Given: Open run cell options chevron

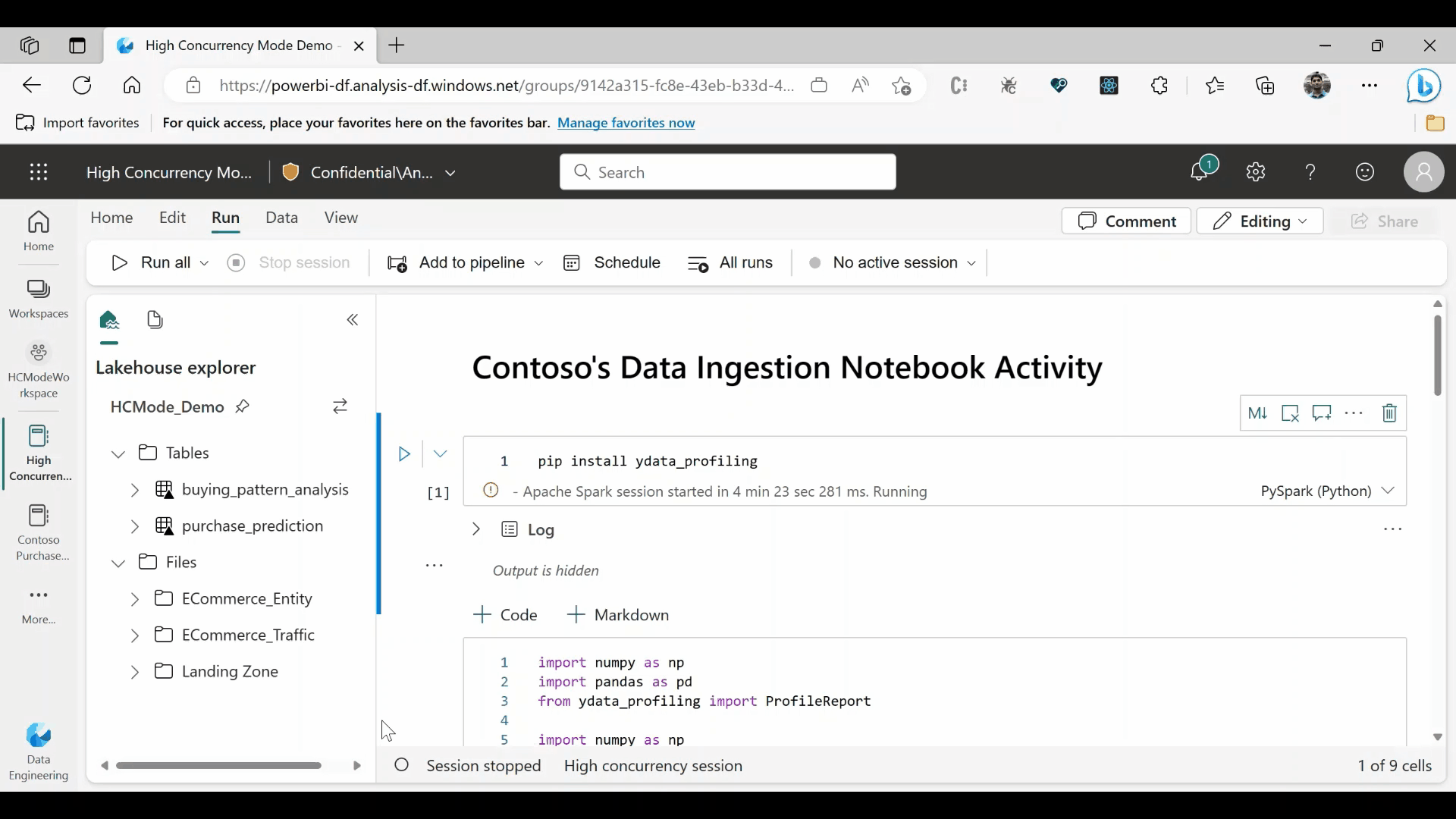Looking at the screenshot, I should click(441, 454).
